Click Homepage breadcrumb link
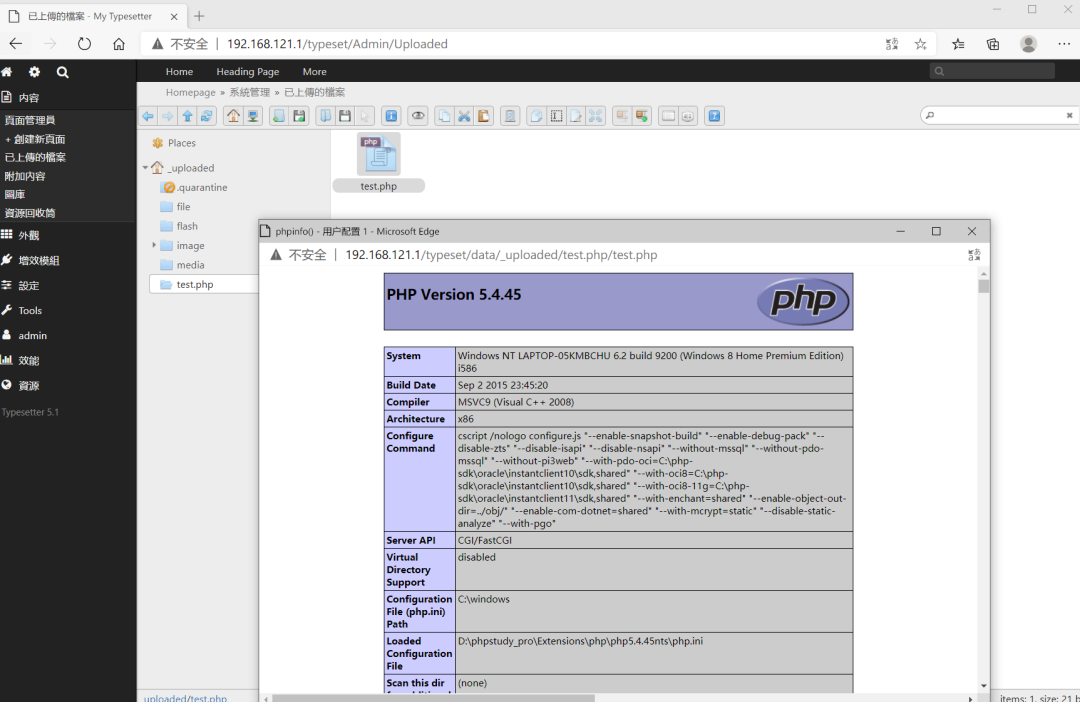 (191, 92)
